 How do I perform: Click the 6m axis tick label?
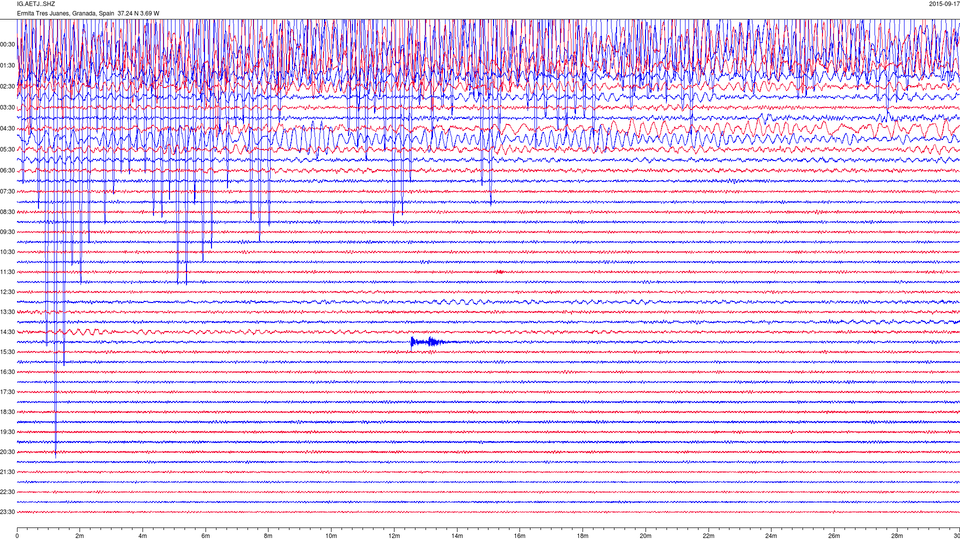click(x=205, y=536)
